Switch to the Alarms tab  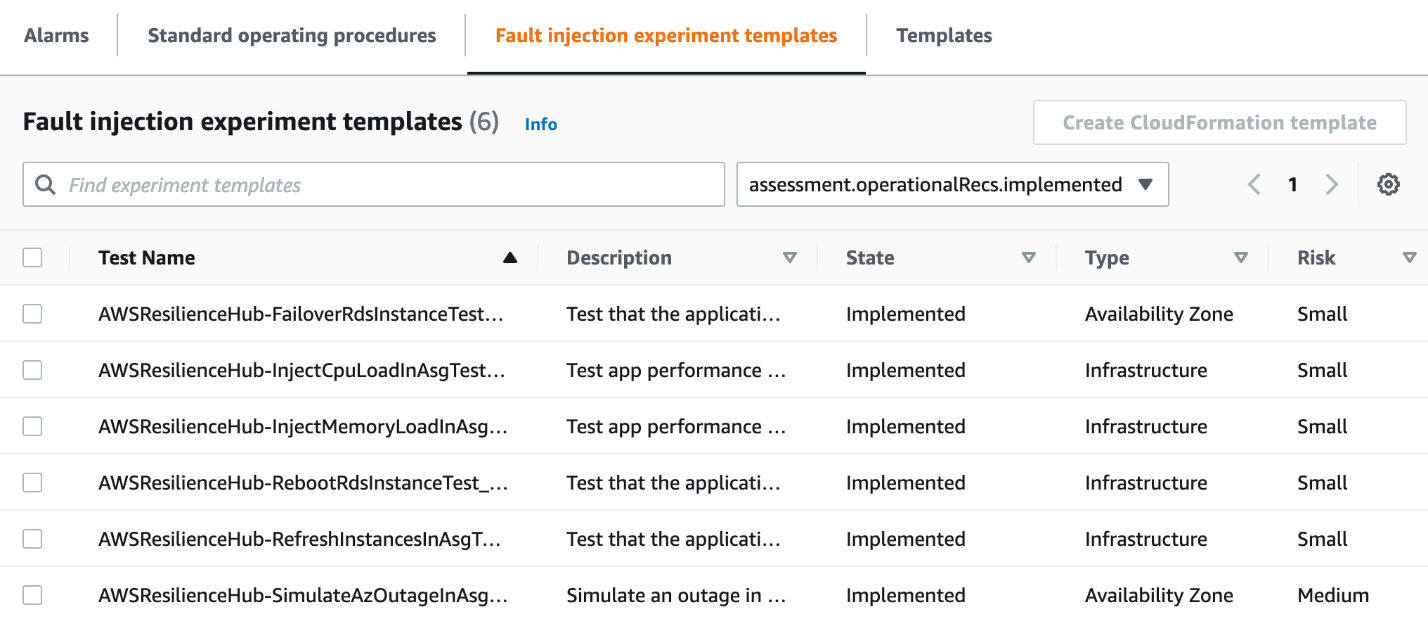(x=56, y=35)
